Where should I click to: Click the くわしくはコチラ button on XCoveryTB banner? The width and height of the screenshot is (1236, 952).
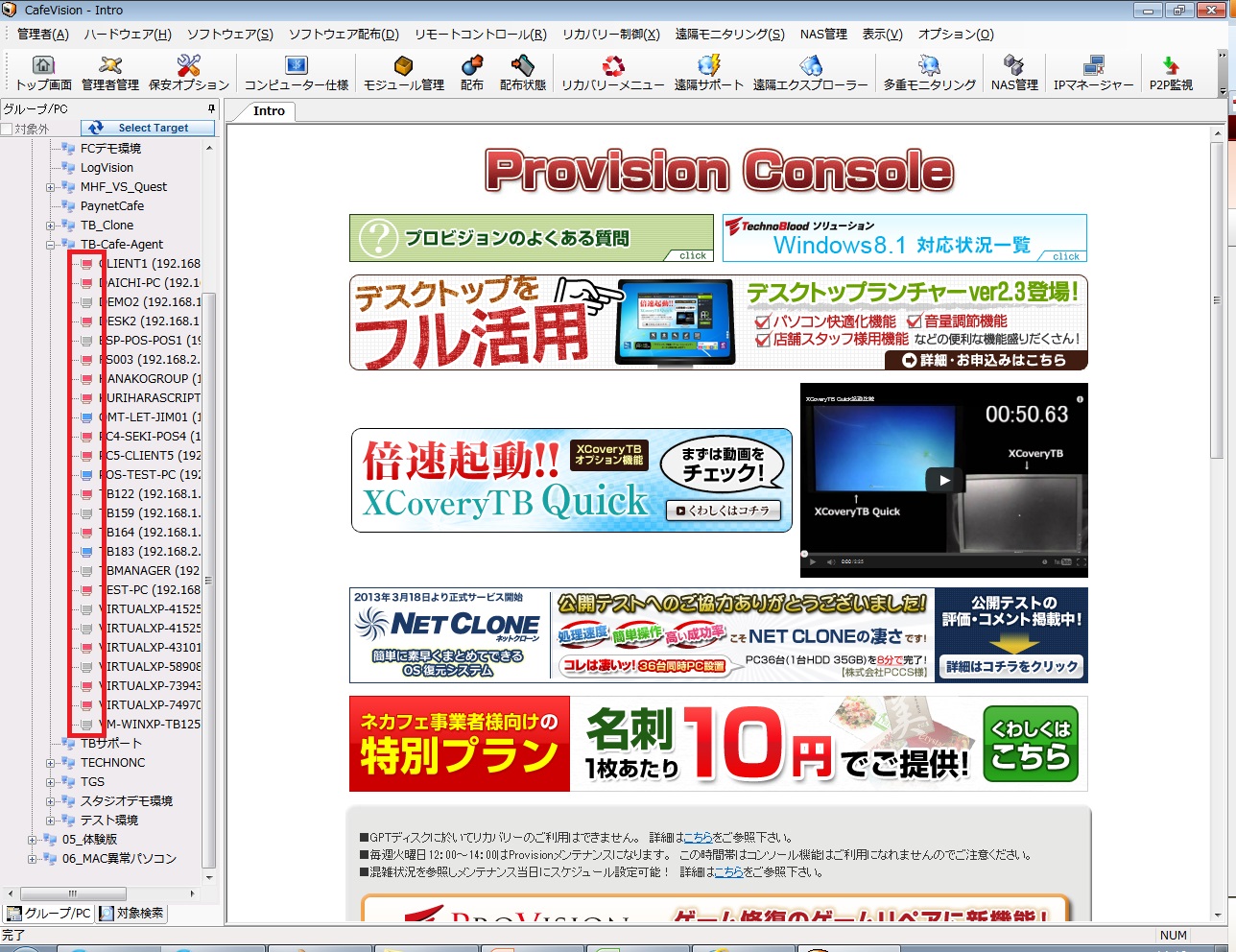click(x=724, y=511)
